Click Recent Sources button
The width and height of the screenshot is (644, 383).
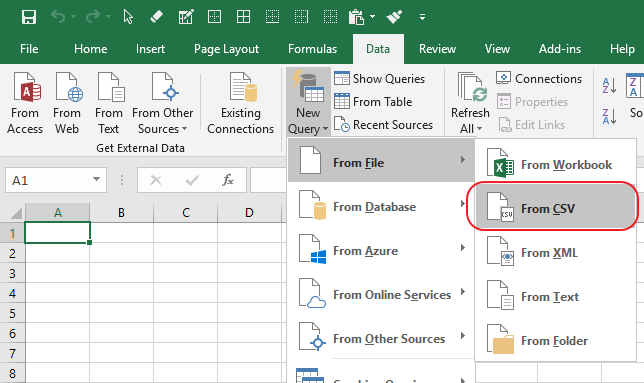[x=383, y=124]
